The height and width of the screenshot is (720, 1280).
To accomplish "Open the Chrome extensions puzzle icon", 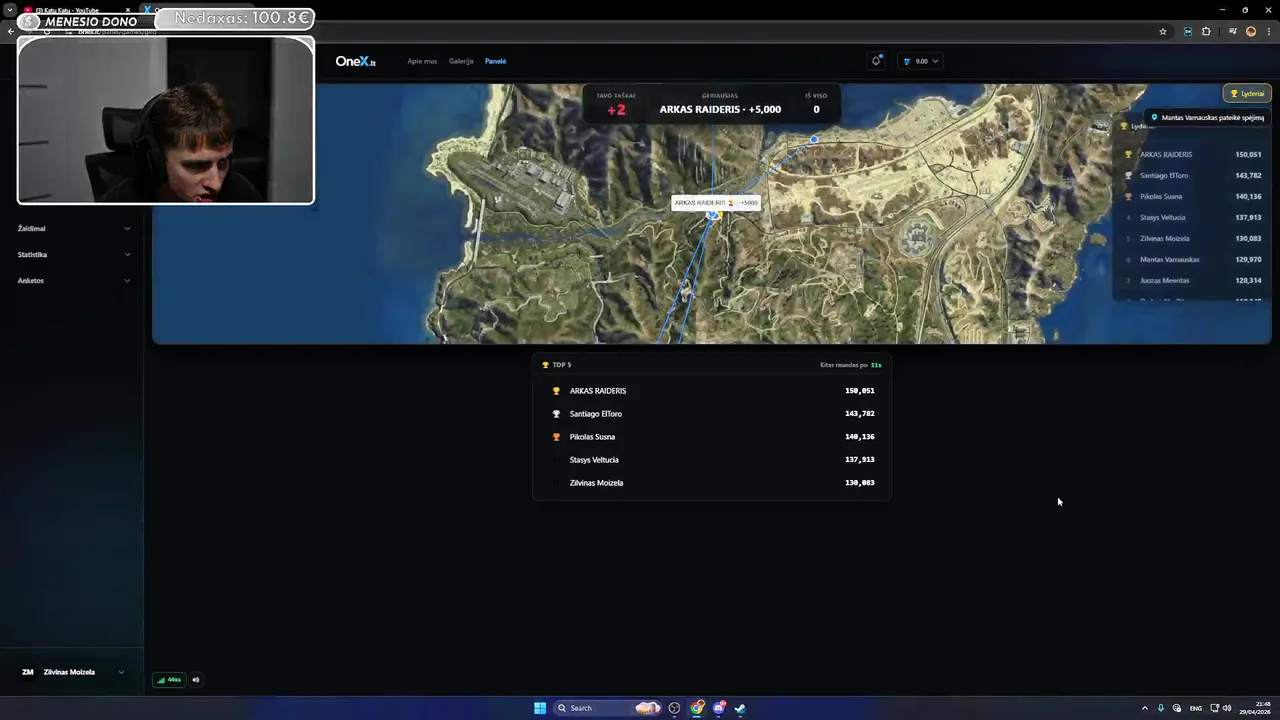I will click(x=1206, y=31).
